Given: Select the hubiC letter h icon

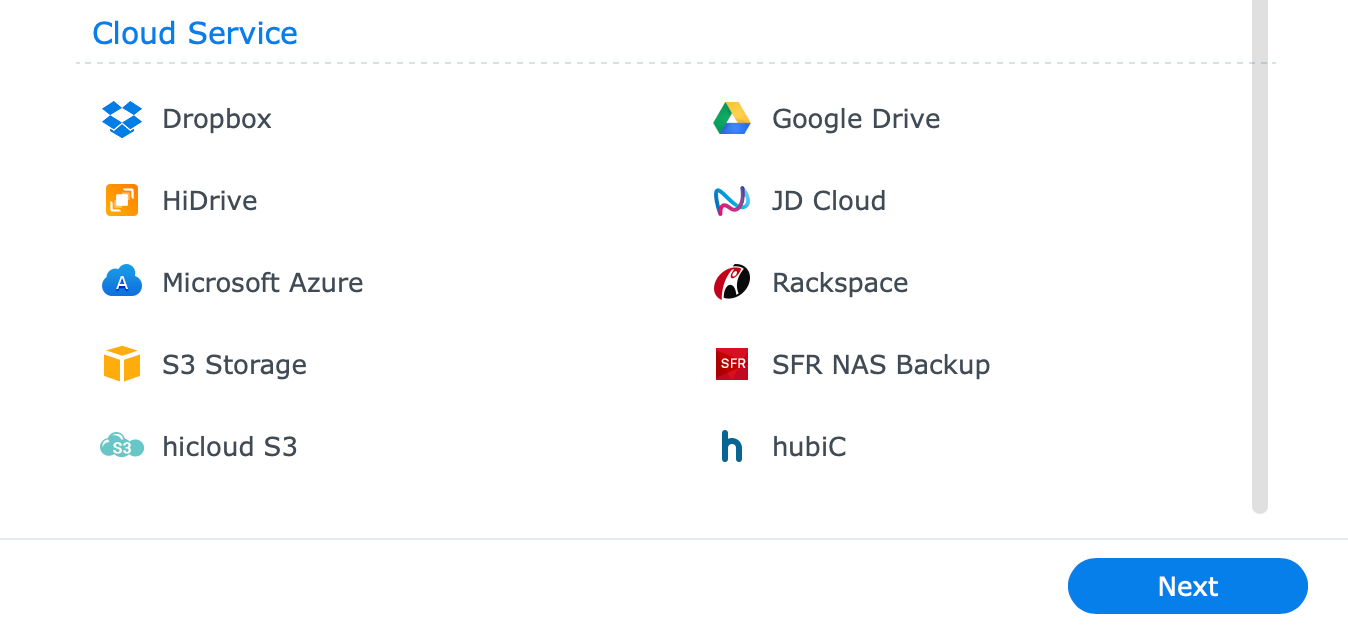Looking at the screenshot, I should pos(732,446).
